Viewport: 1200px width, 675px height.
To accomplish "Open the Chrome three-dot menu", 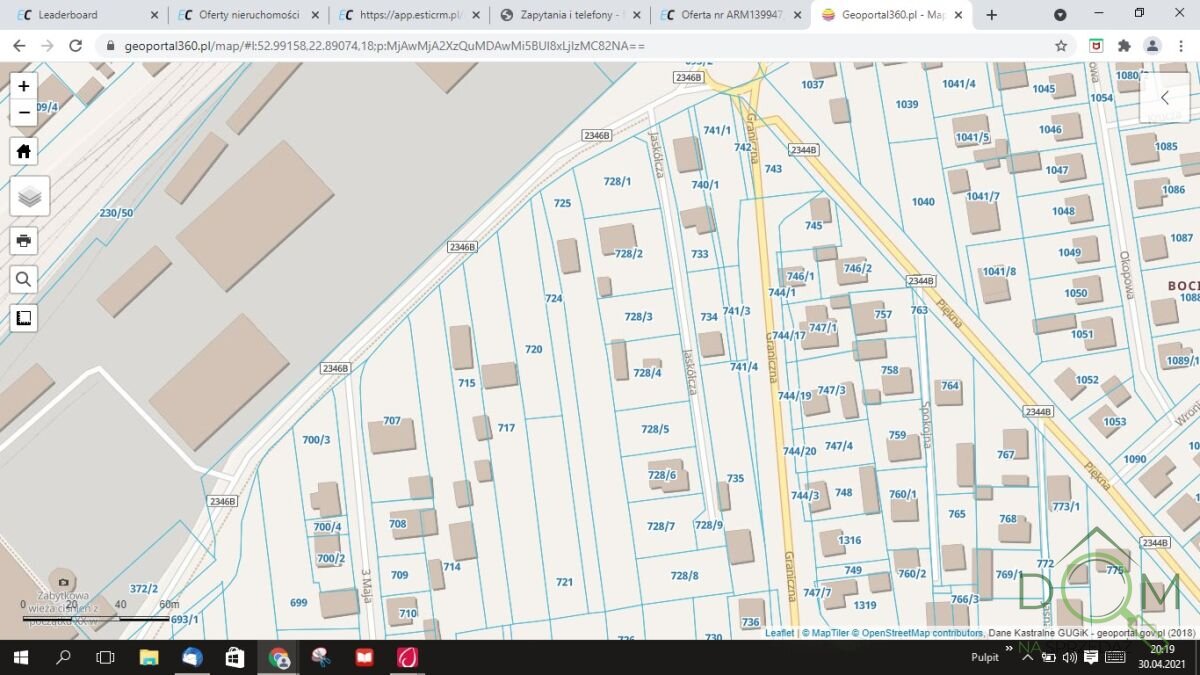I will (1180, 46).
